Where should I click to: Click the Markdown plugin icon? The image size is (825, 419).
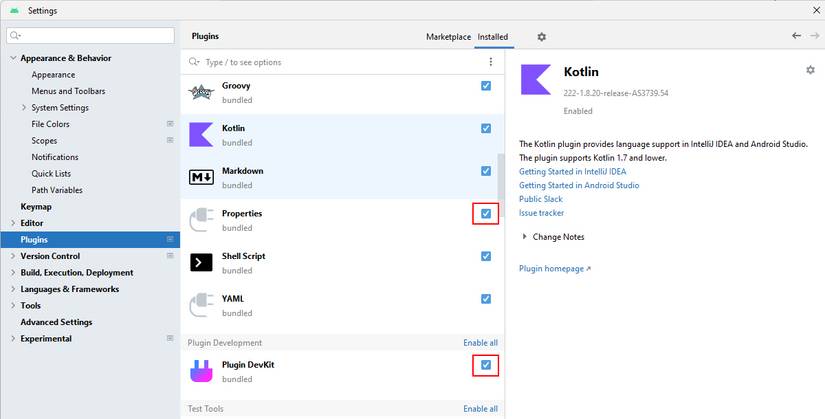pyautogui.click(x=201, y=177)
